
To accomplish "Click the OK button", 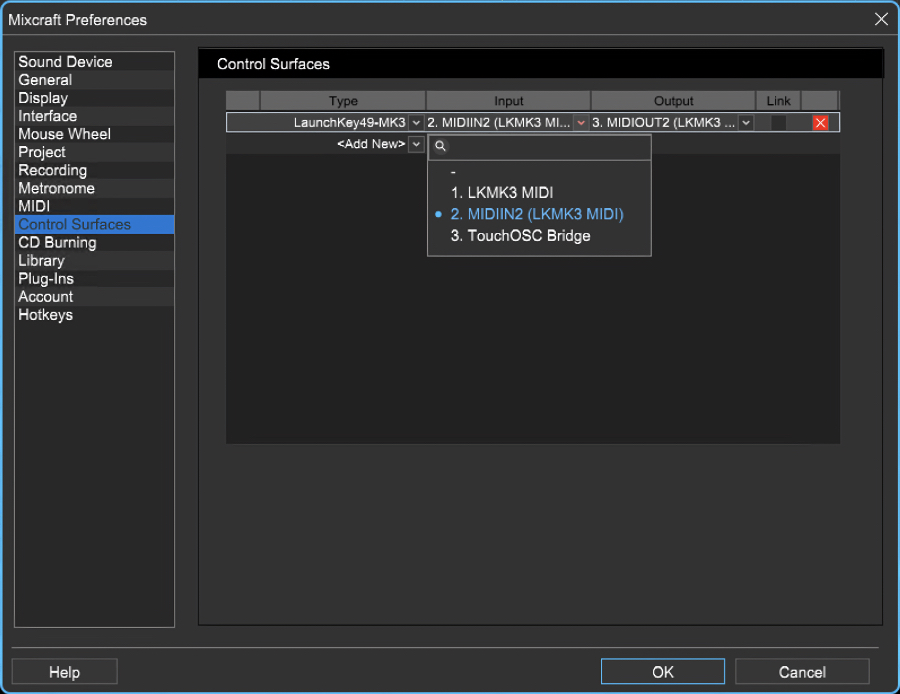I will point(662,672).
